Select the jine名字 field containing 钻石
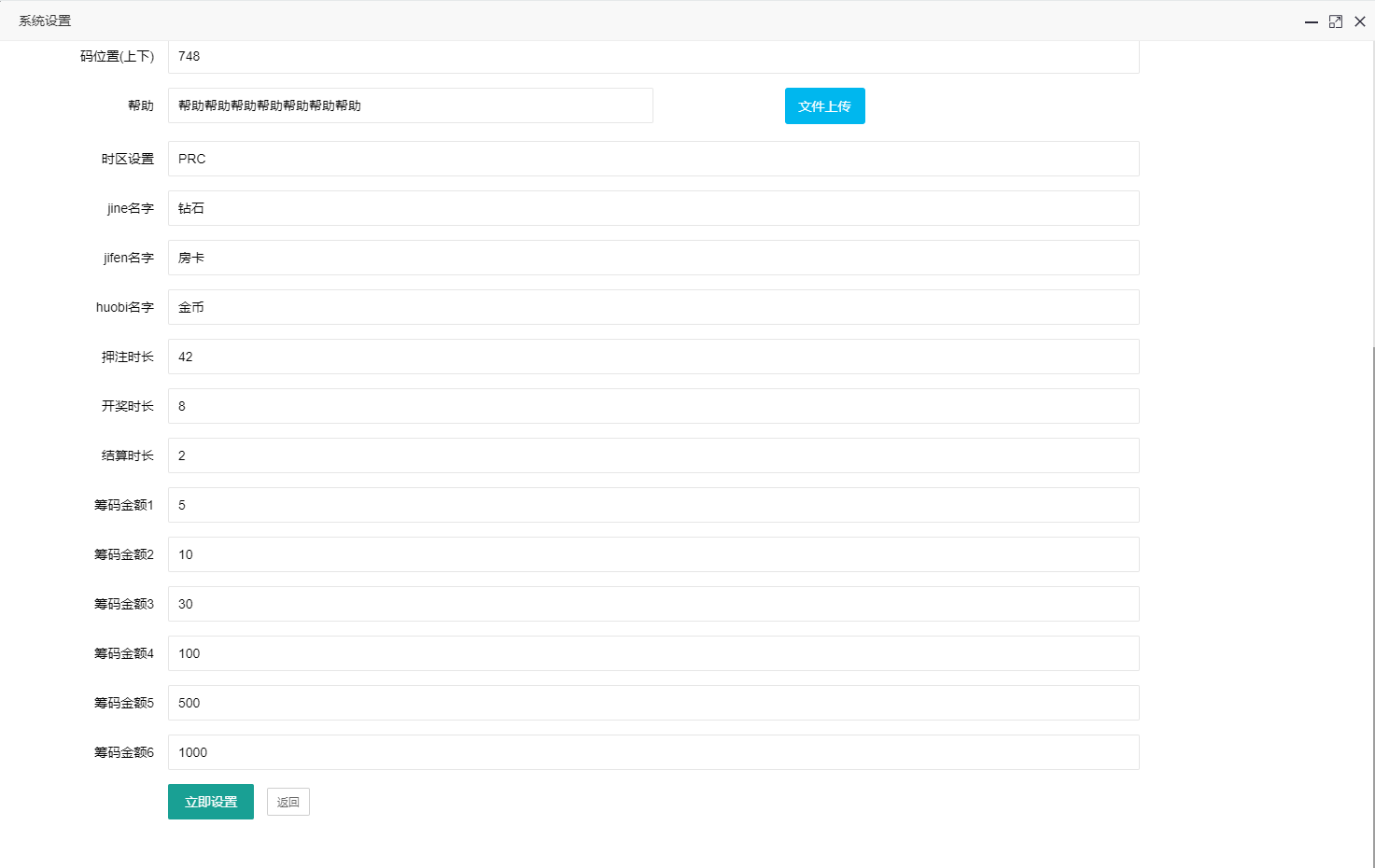The height and width of the screenshot is (868, 1375). click(652, 208)
